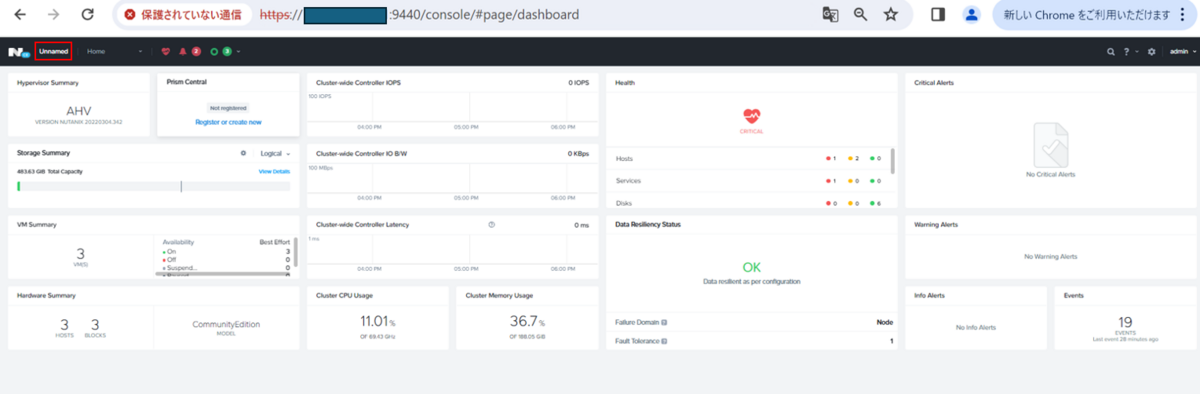Click View Details in Storage Summary
Screen dimensions: 1200x394
[274, 172]
